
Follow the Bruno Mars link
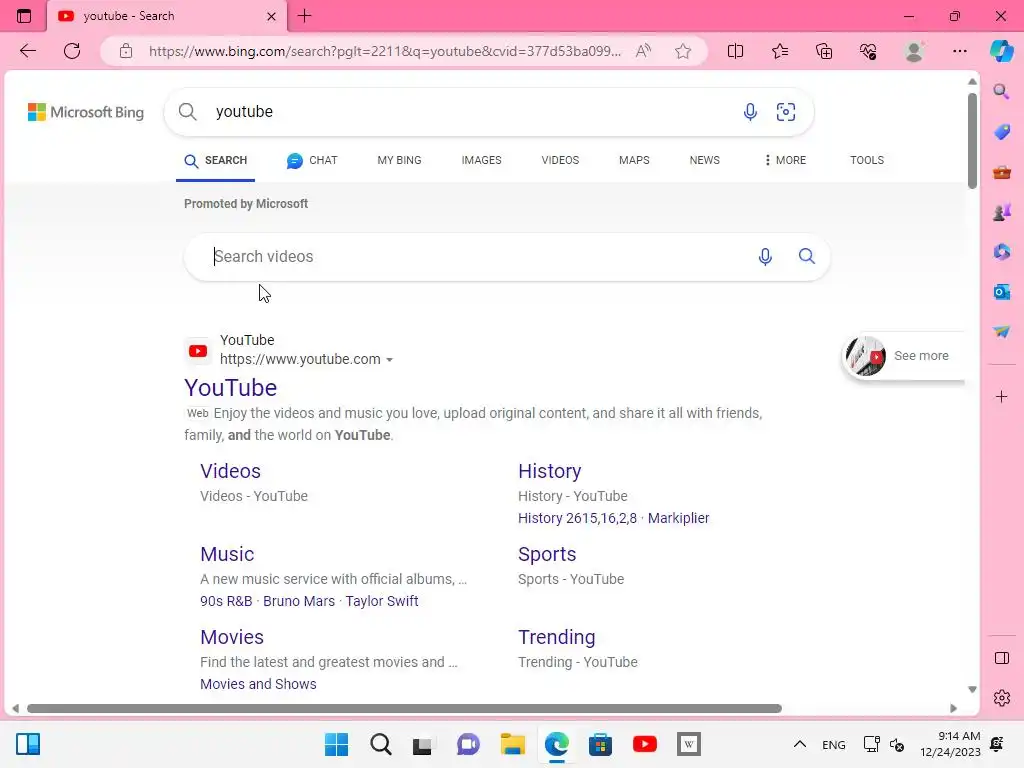298,601
